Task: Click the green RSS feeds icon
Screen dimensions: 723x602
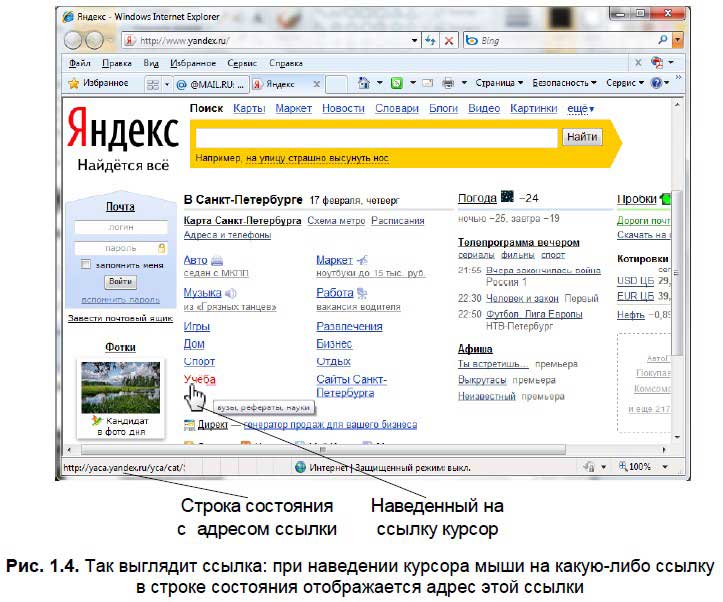Action: click(397, 83)
